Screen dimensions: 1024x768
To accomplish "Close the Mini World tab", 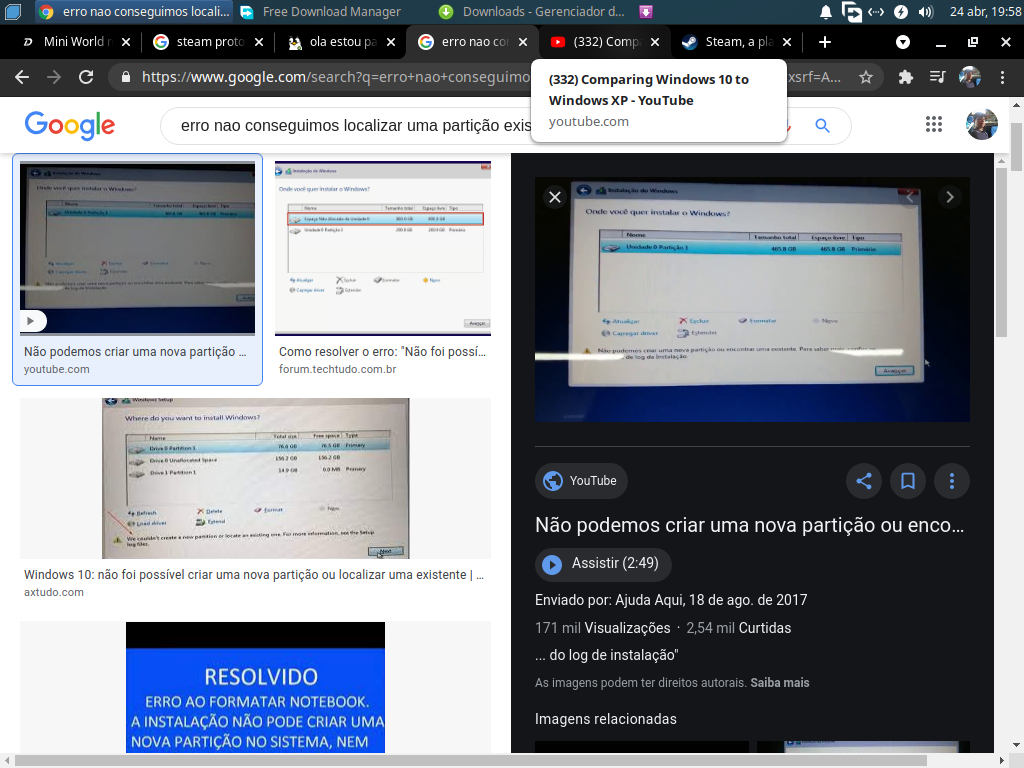I will [x=126, y=42].
